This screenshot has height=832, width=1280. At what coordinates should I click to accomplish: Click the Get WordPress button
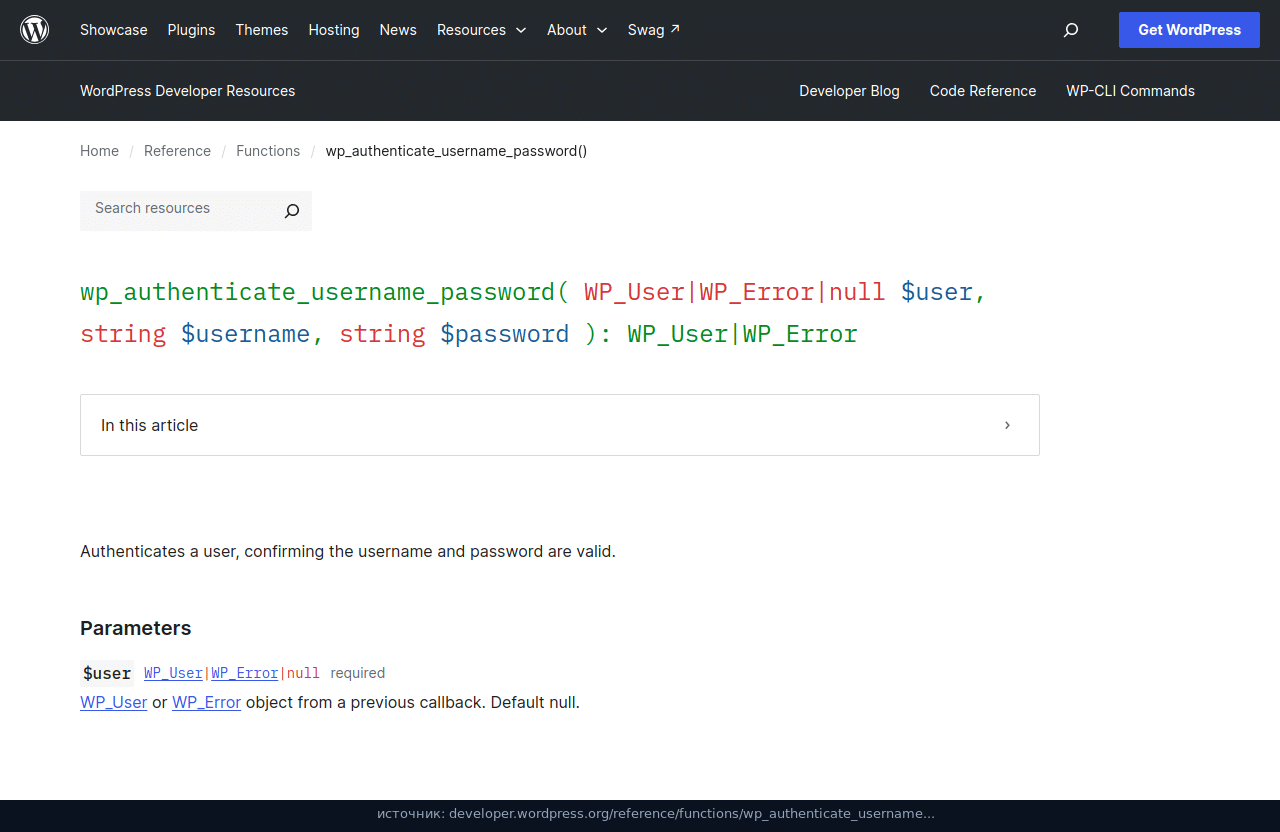[x=1189, y=30]
